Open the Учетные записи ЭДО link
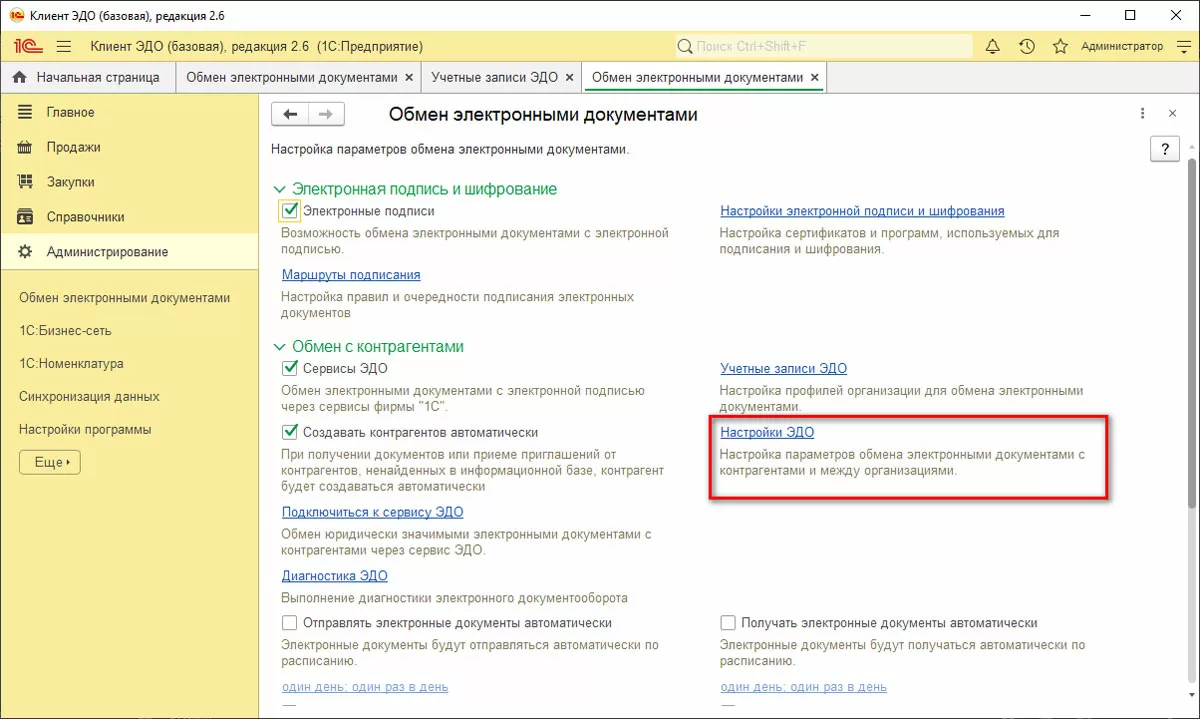Screen dimensions: 1200x719 click(783, 368)
